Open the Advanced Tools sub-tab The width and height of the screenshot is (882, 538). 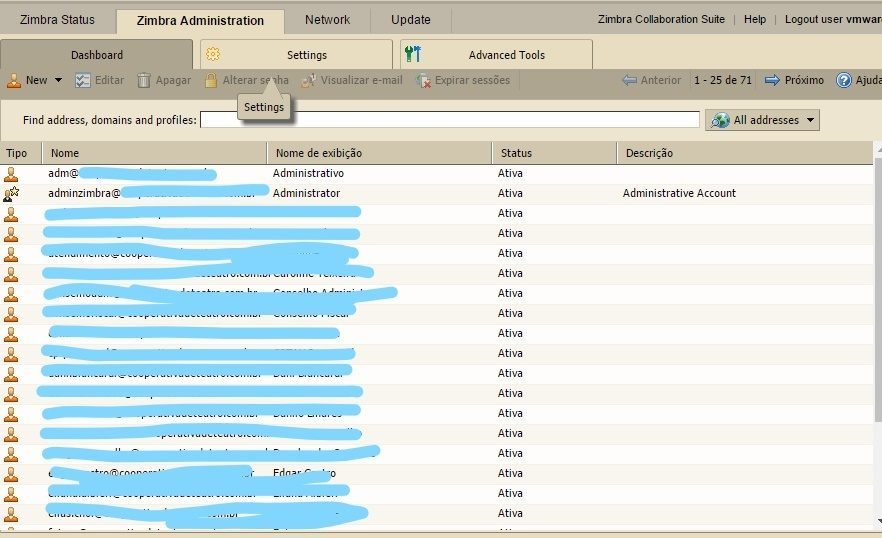click(496, 55)
